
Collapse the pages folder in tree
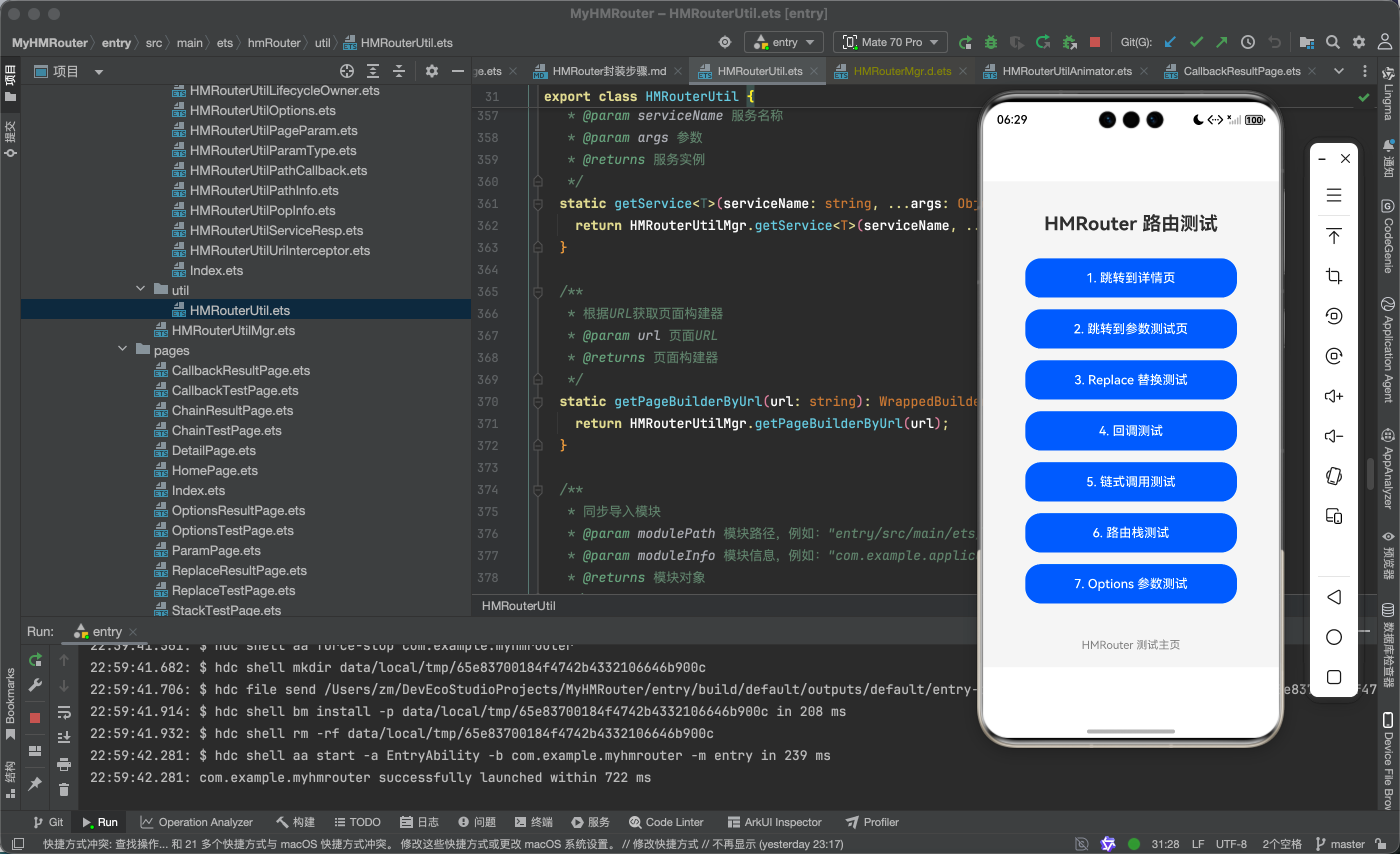(x=122, y=349)
